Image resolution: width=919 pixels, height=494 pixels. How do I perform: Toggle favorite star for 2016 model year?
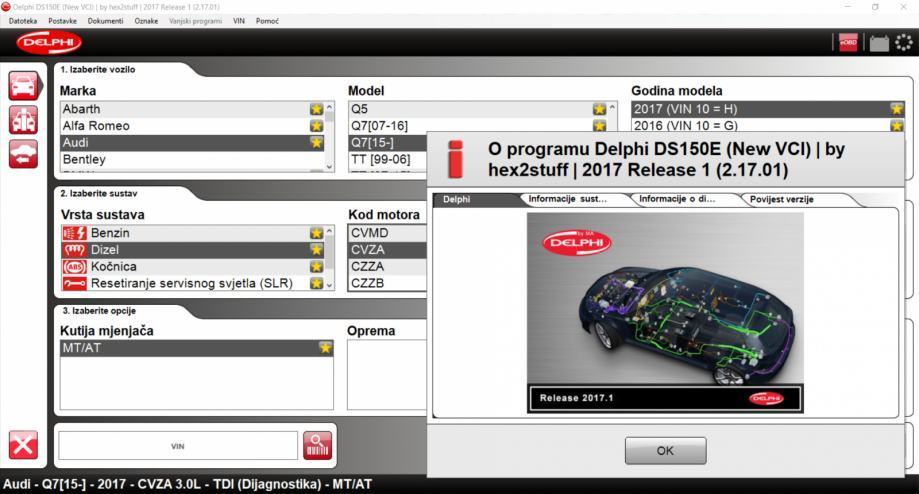[896, 125]
